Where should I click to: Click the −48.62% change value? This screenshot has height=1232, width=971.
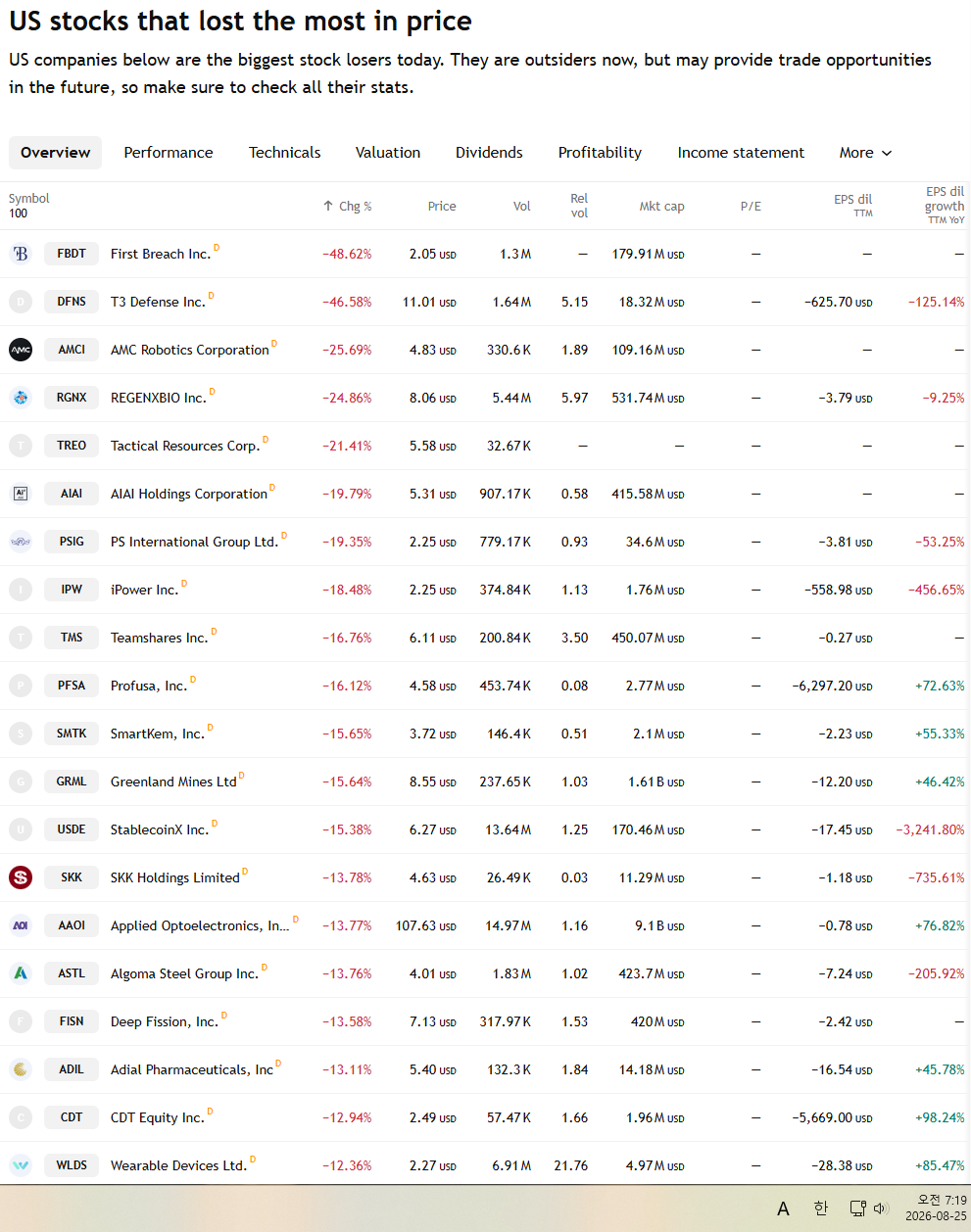click(347, 254)
